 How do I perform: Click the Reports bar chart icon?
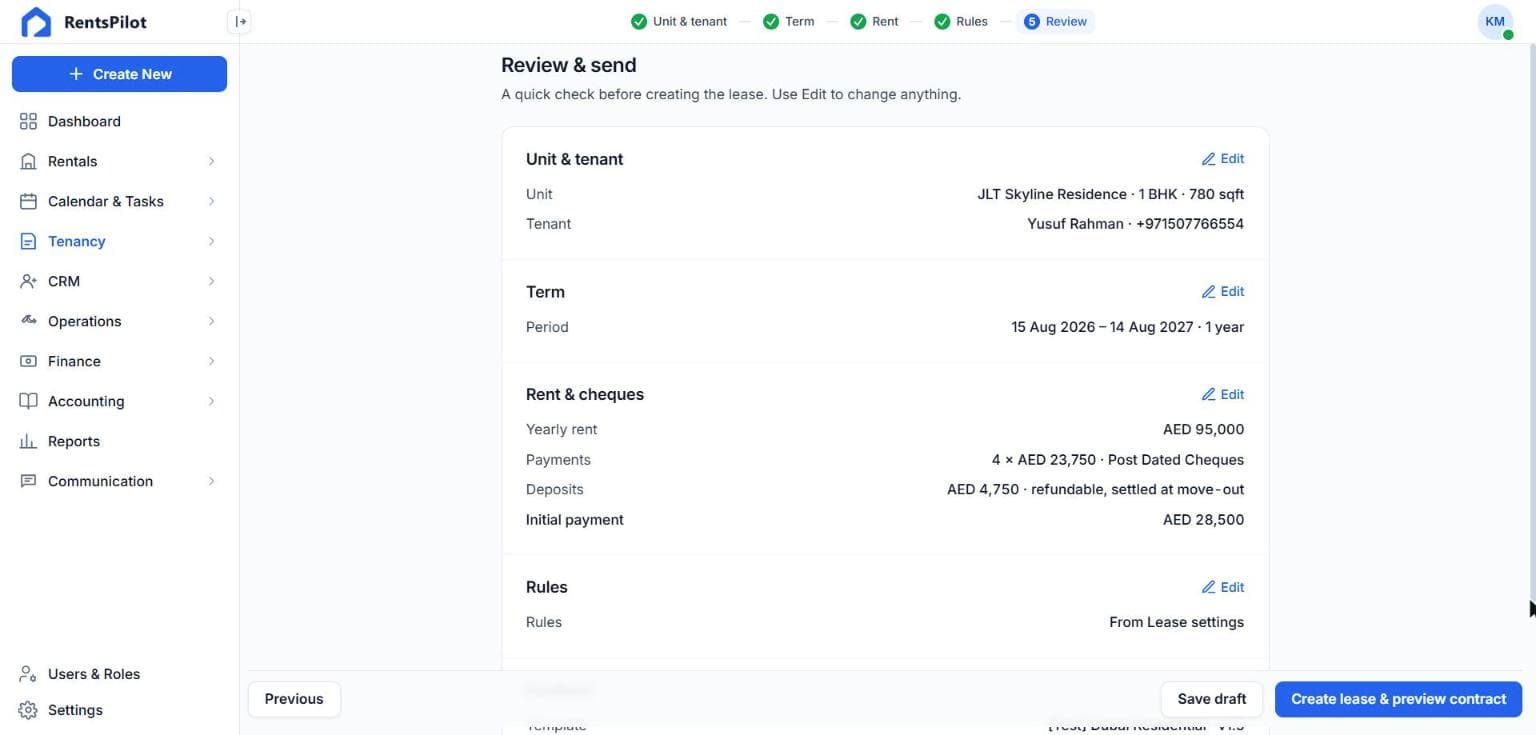(x=28, y=441)
